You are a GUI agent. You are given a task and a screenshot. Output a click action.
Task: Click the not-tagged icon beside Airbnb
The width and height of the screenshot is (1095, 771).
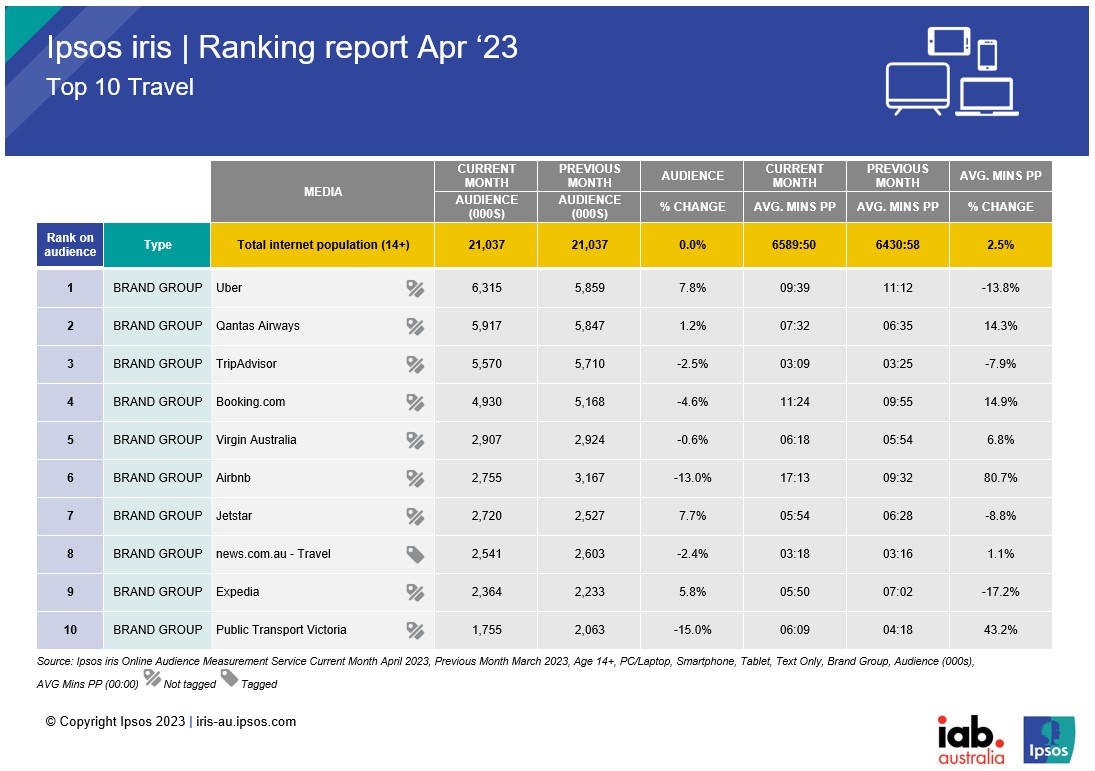[415, 478]
